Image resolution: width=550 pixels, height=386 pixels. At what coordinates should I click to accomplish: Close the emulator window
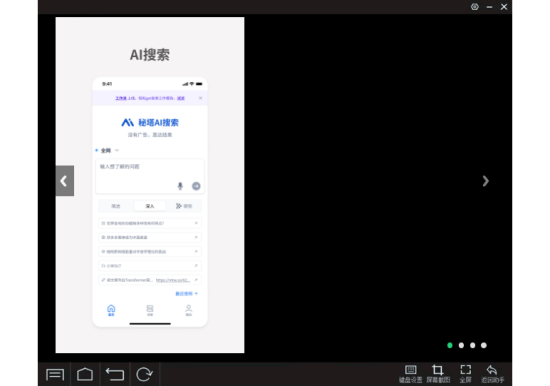504,7
